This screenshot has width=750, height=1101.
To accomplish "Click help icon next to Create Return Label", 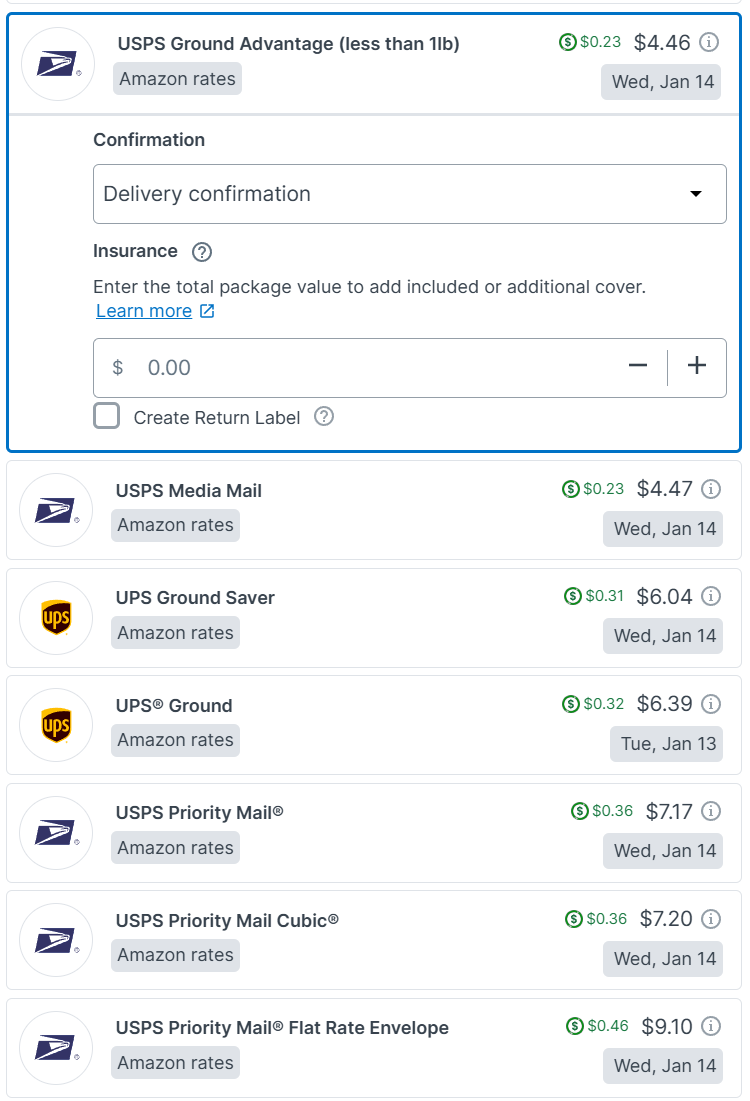I will click(324, 417).
